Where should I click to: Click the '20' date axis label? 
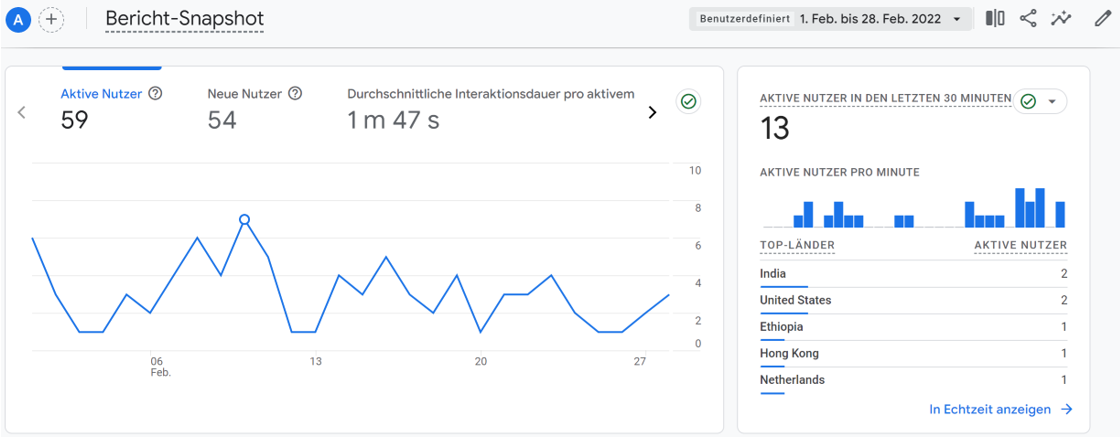(480, 361)
